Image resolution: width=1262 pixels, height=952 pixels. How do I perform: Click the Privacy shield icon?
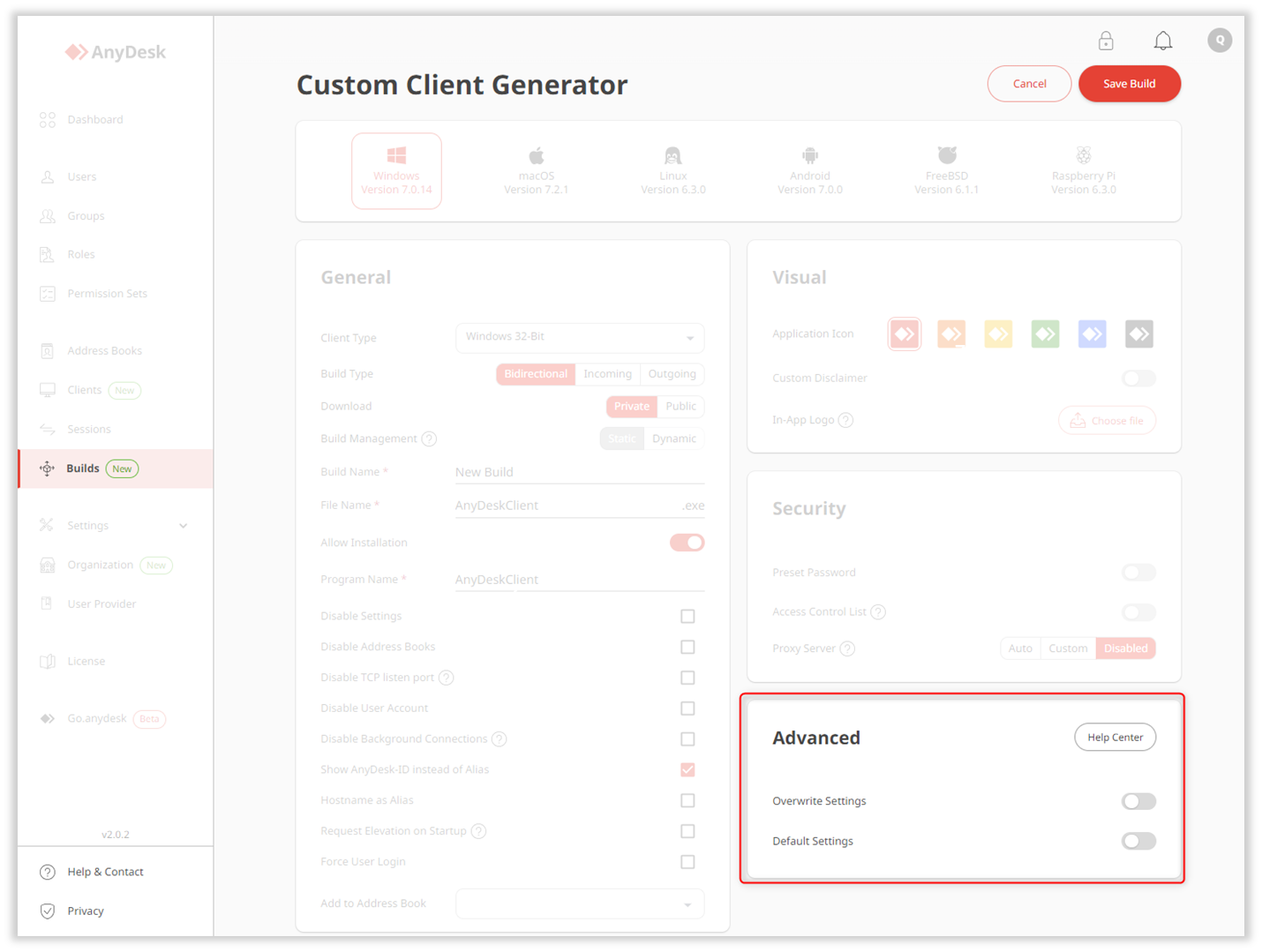[48, 911]
